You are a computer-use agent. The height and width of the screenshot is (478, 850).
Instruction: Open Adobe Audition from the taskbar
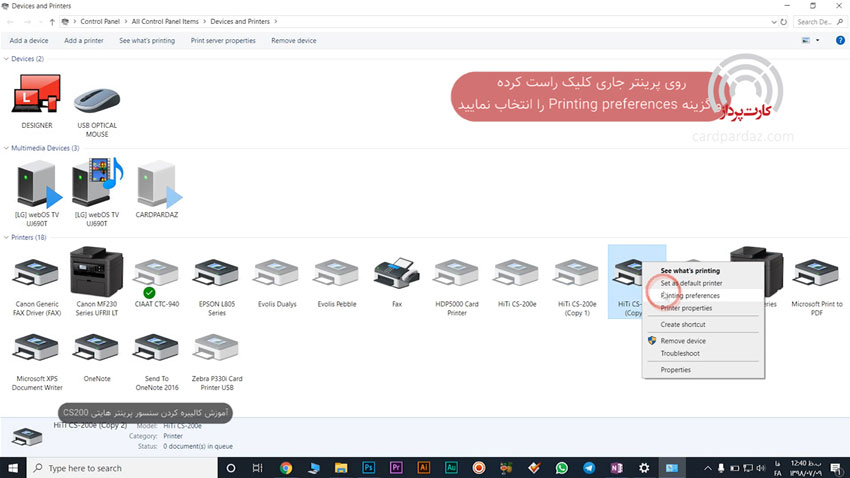pyautogui.click(x=451, y=468)
